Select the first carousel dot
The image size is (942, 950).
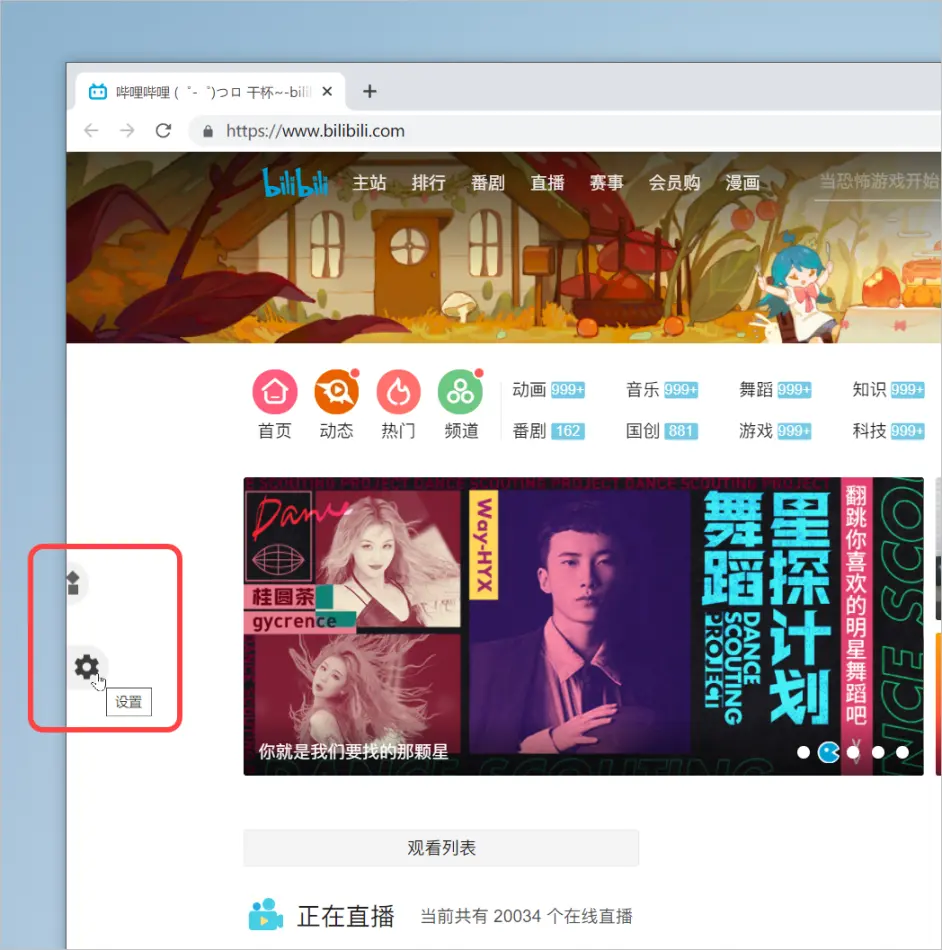803,752
